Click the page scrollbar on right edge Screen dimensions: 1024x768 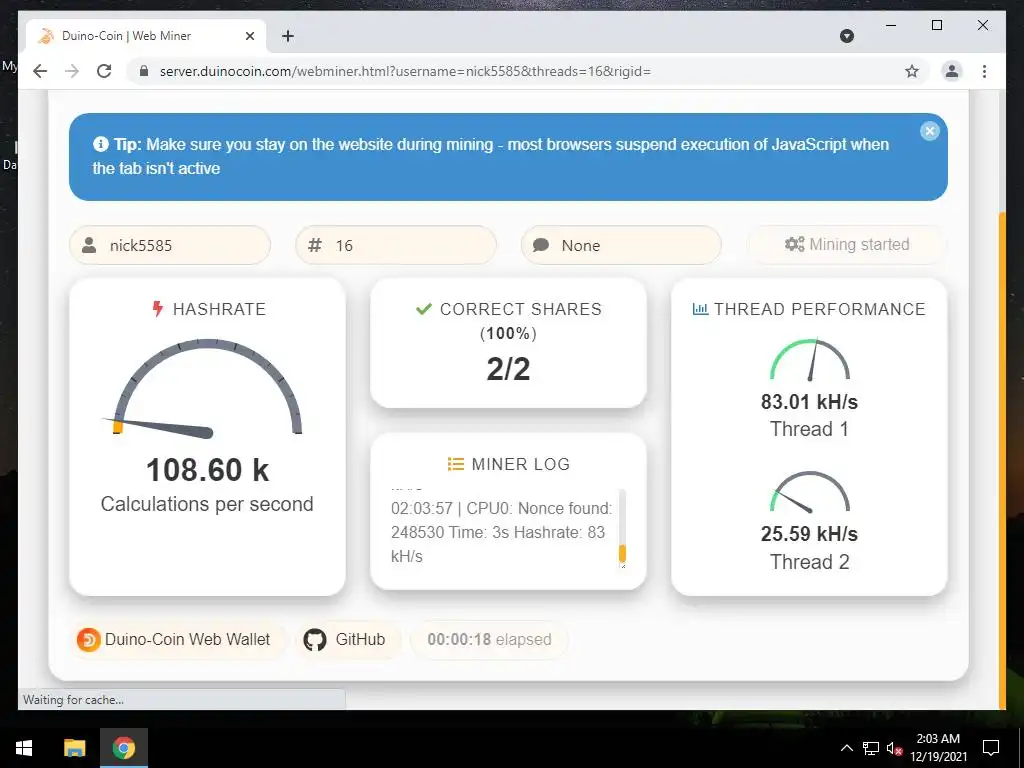pos(1002,460)
